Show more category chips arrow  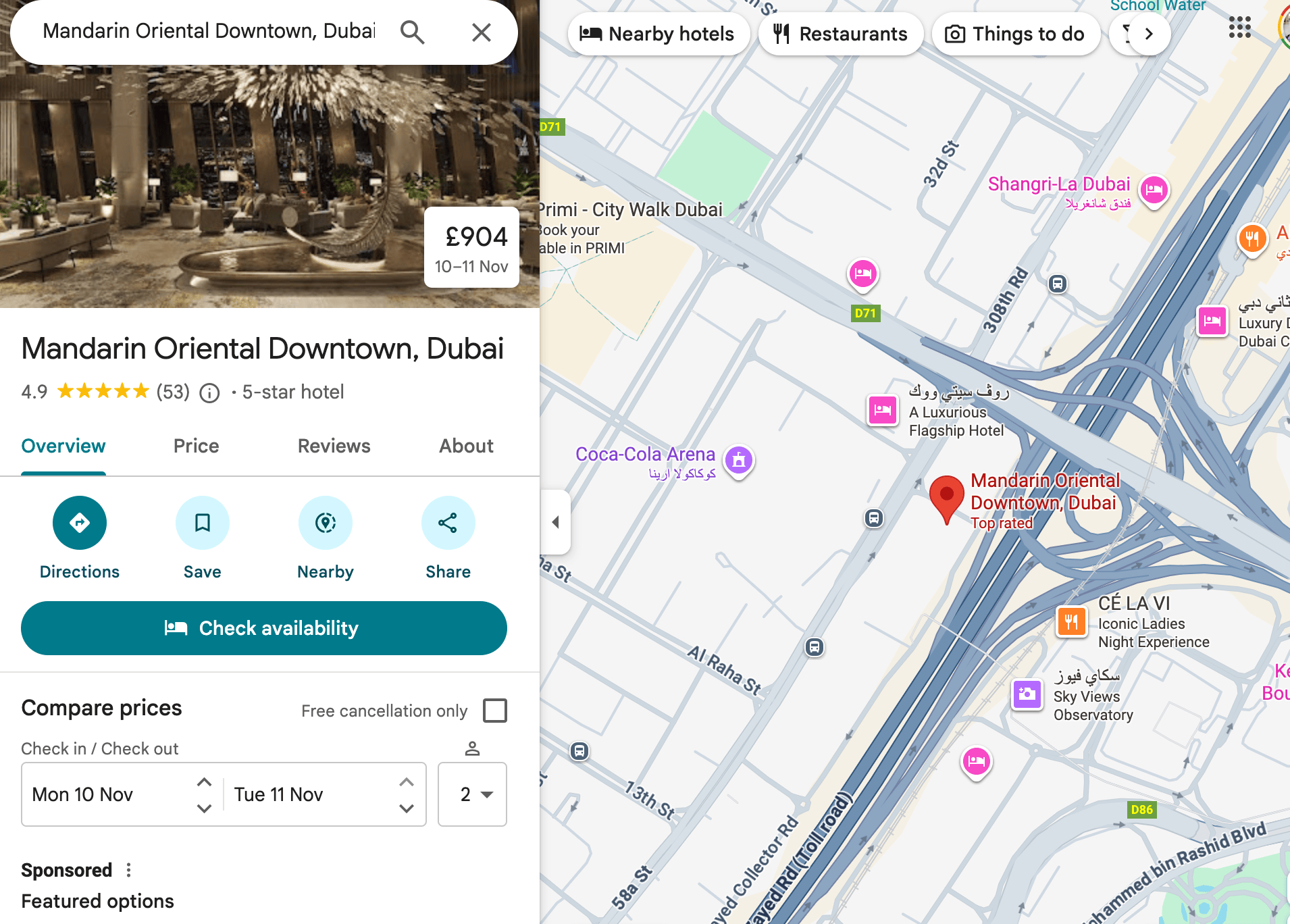[1149, 34]
